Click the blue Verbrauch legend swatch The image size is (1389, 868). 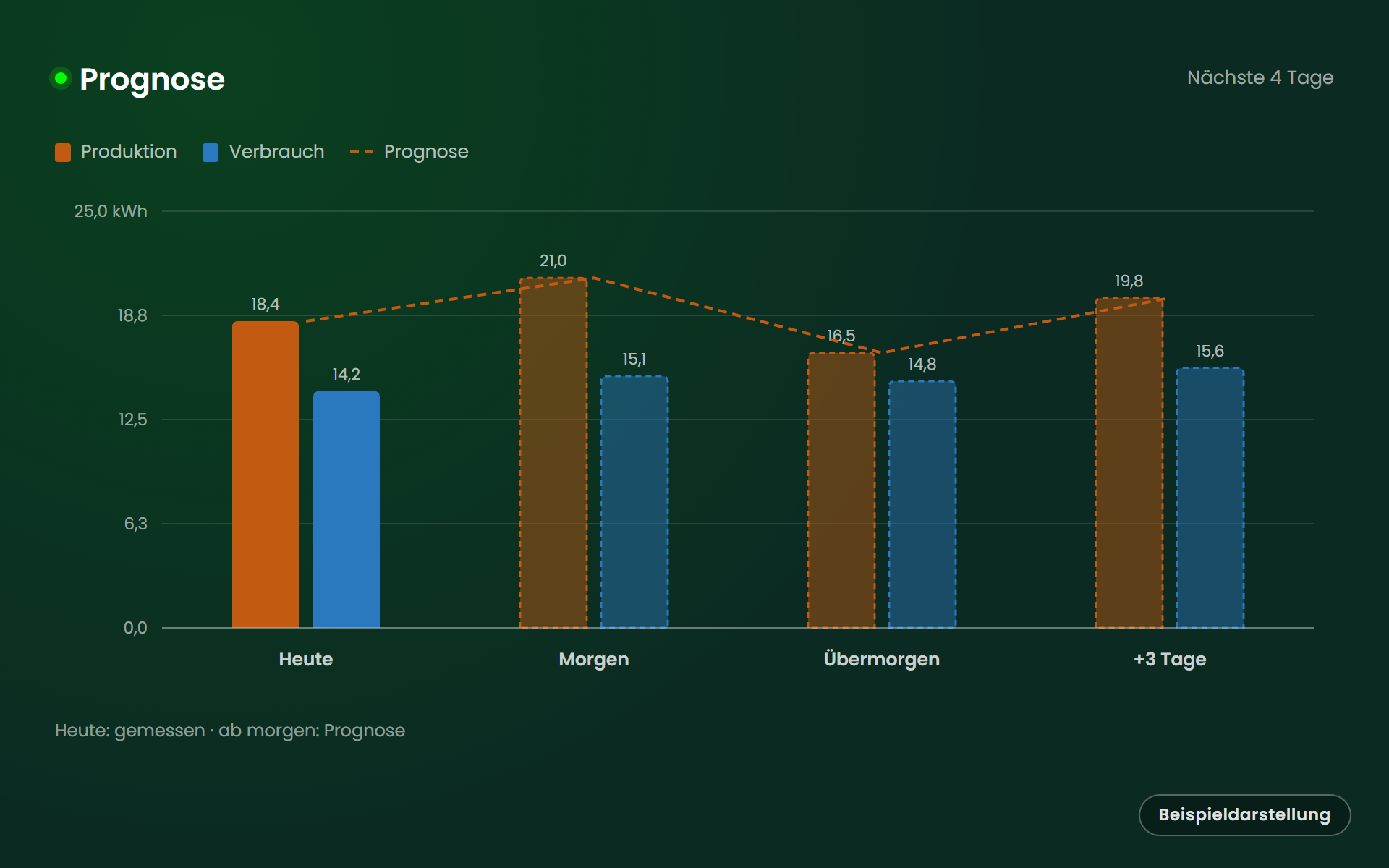[211, 152]
